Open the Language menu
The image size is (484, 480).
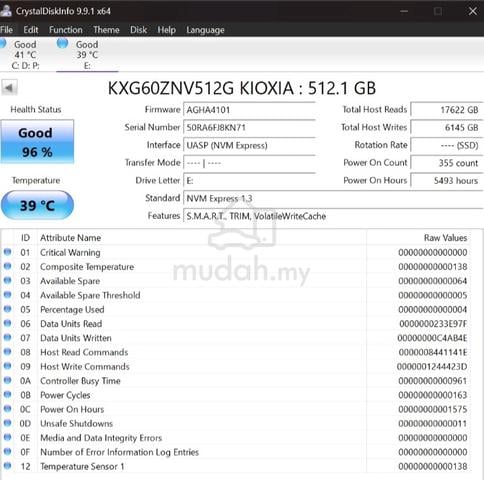point(205,30)
